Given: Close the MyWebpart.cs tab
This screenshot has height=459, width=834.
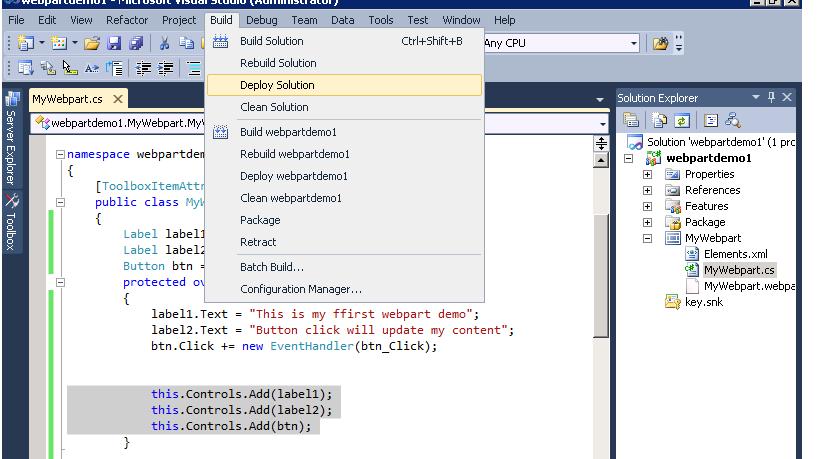Looking at the screenshot, I should [118, 99].
